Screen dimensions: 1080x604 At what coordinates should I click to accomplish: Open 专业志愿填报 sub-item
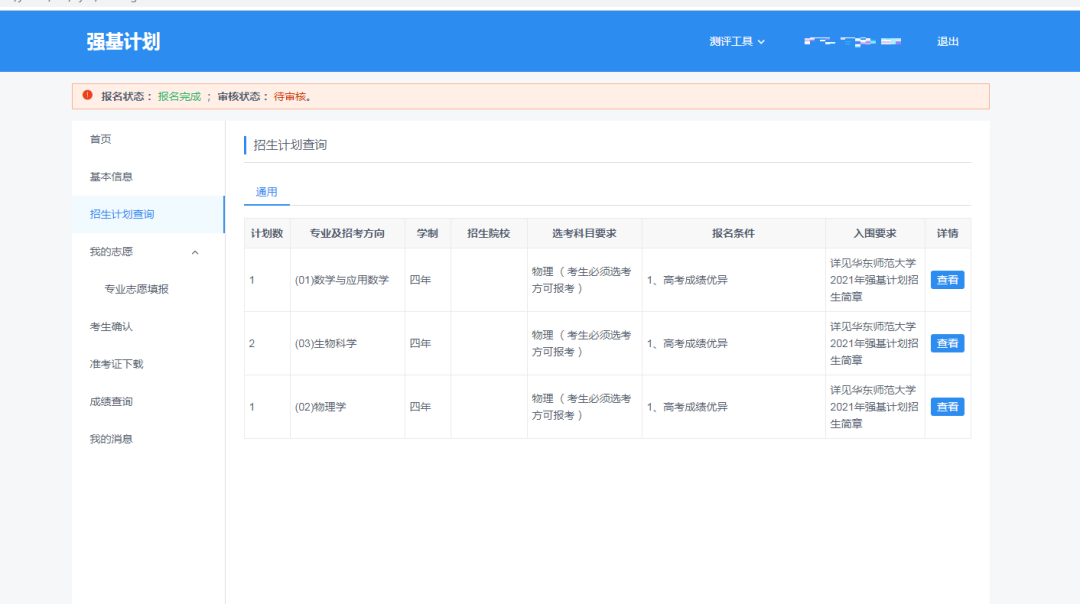(137, 289)
